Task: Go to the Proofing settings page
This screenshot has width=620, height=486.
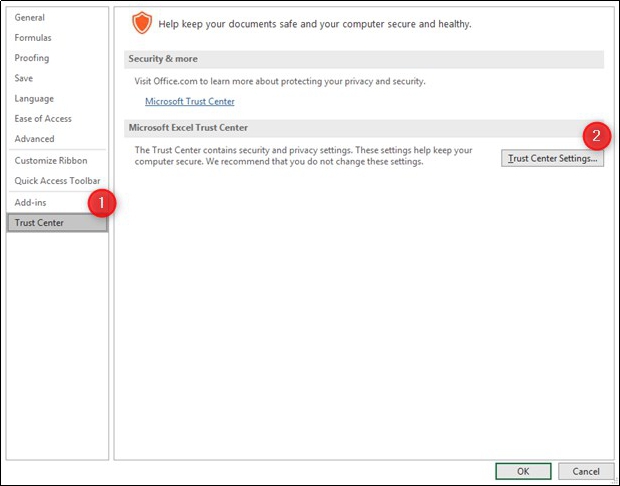Action: [x=32, y=58]
